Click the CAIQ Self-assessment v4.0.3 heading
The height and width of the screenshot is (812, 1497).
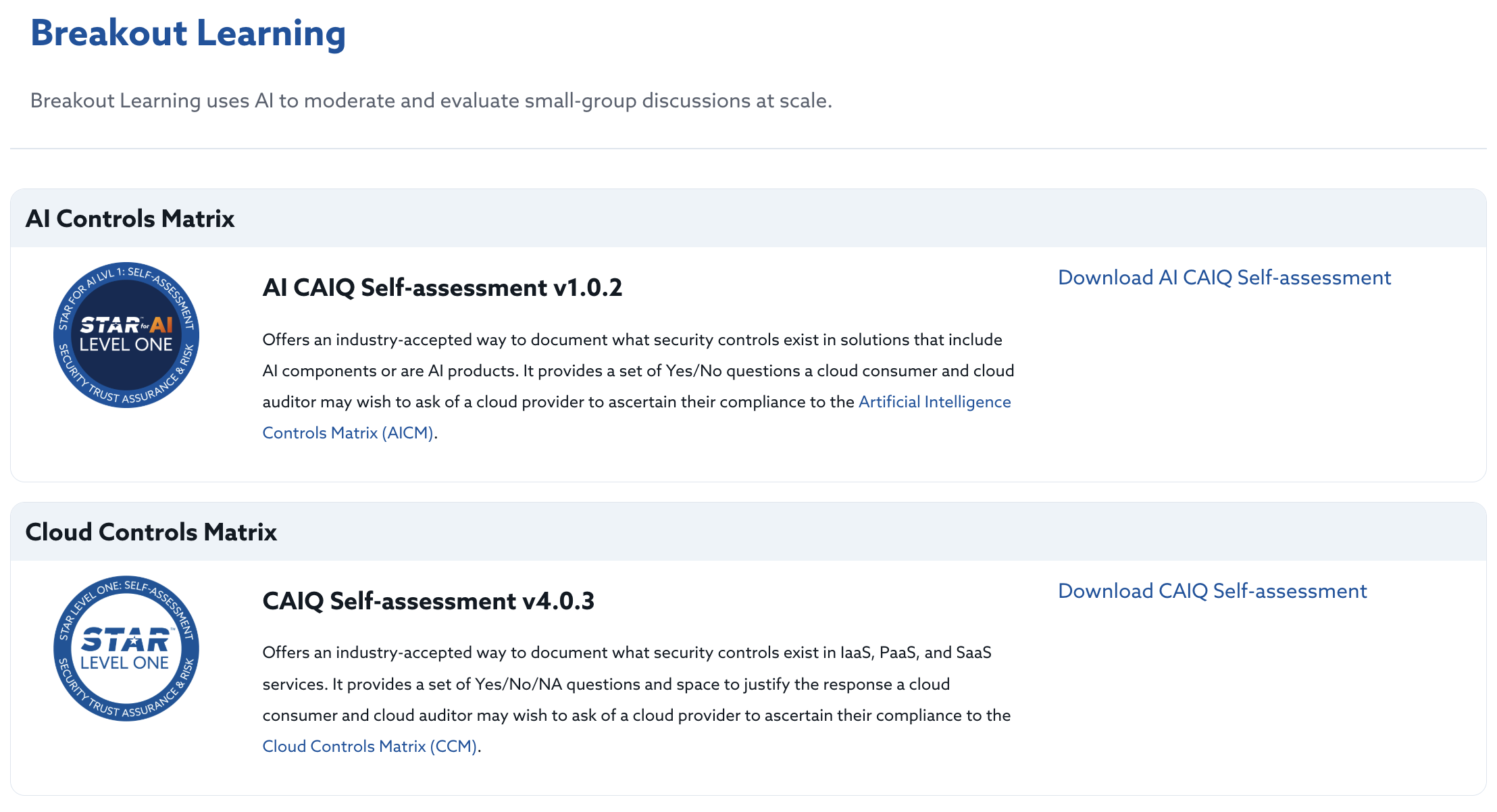[x=428, y=601]
